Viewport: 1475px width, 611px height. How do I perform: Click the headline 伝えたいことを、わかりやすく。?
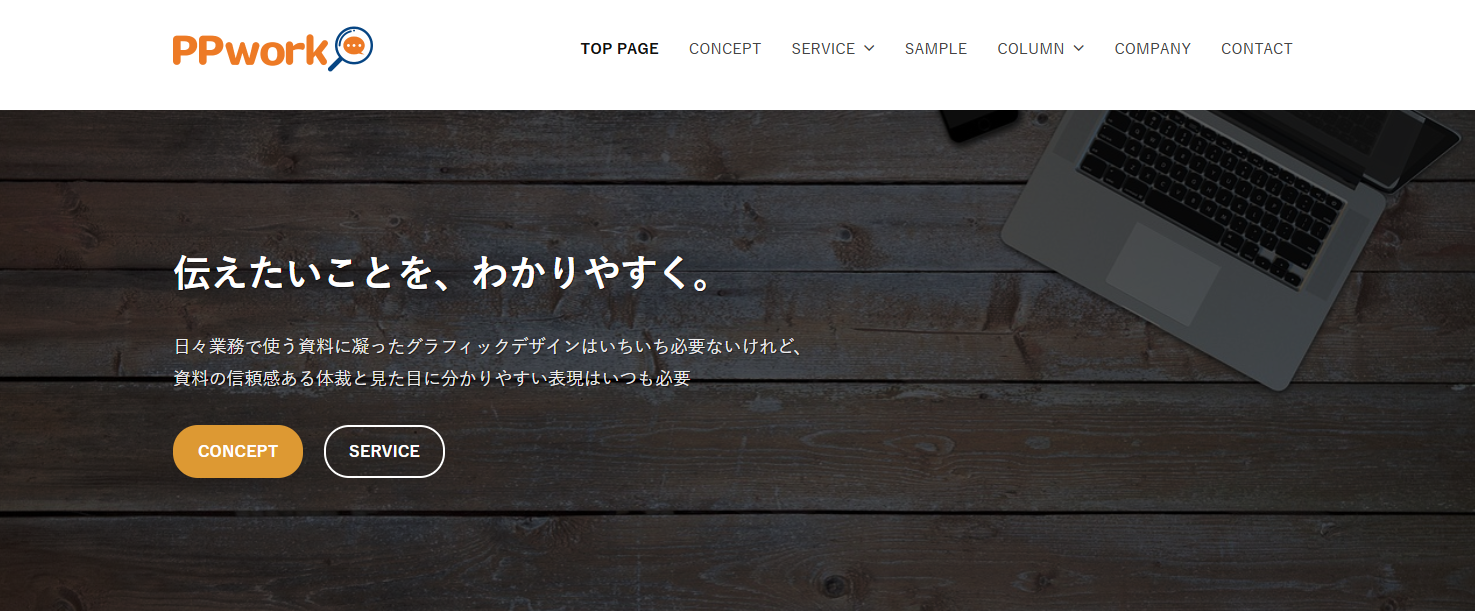coord(444,273)
